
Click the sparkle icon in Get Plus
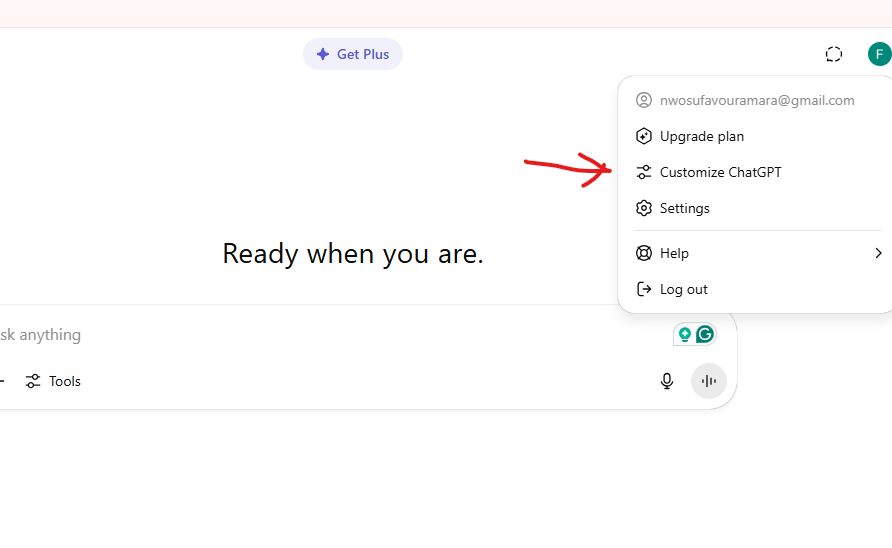(x=323, y=54)
